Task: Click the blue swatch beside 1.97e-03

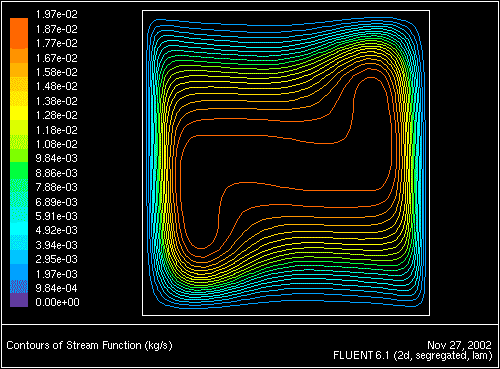Action: pos(19,272)
